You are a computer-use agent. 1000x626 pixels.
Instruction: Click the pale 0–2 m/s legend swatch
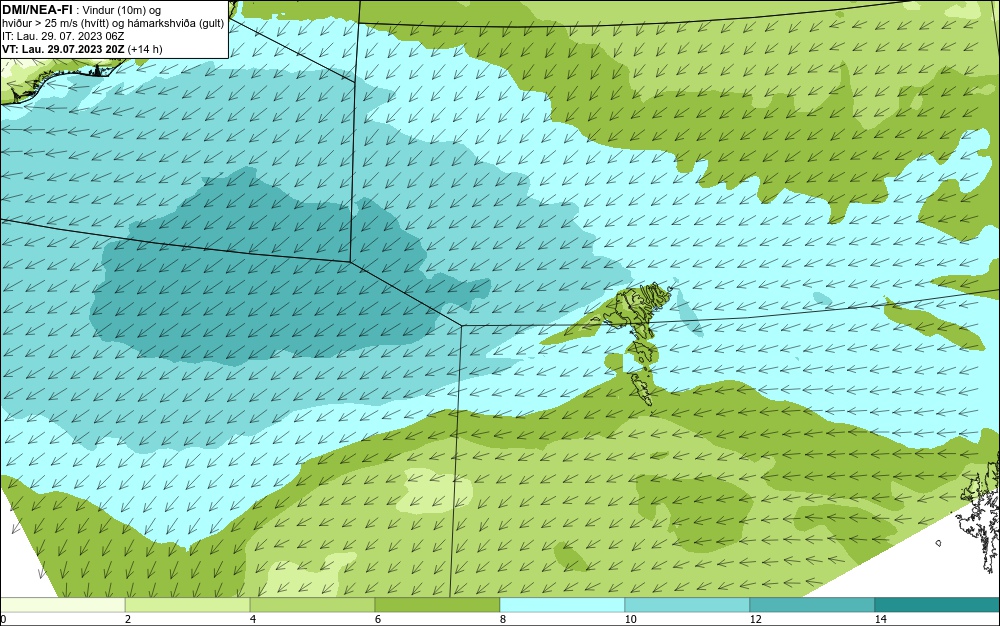[62, 604]
